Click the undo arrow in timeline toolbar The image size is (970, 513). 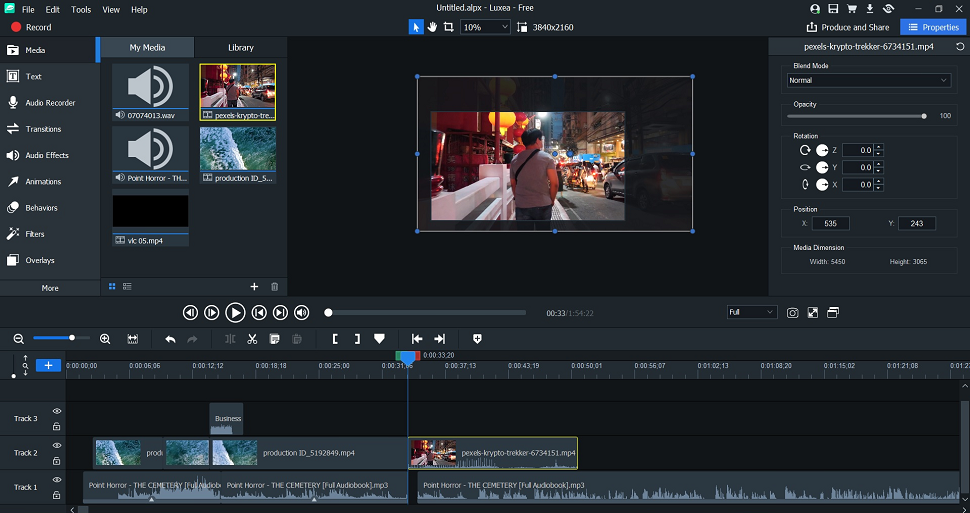click(x=170, y=339)
